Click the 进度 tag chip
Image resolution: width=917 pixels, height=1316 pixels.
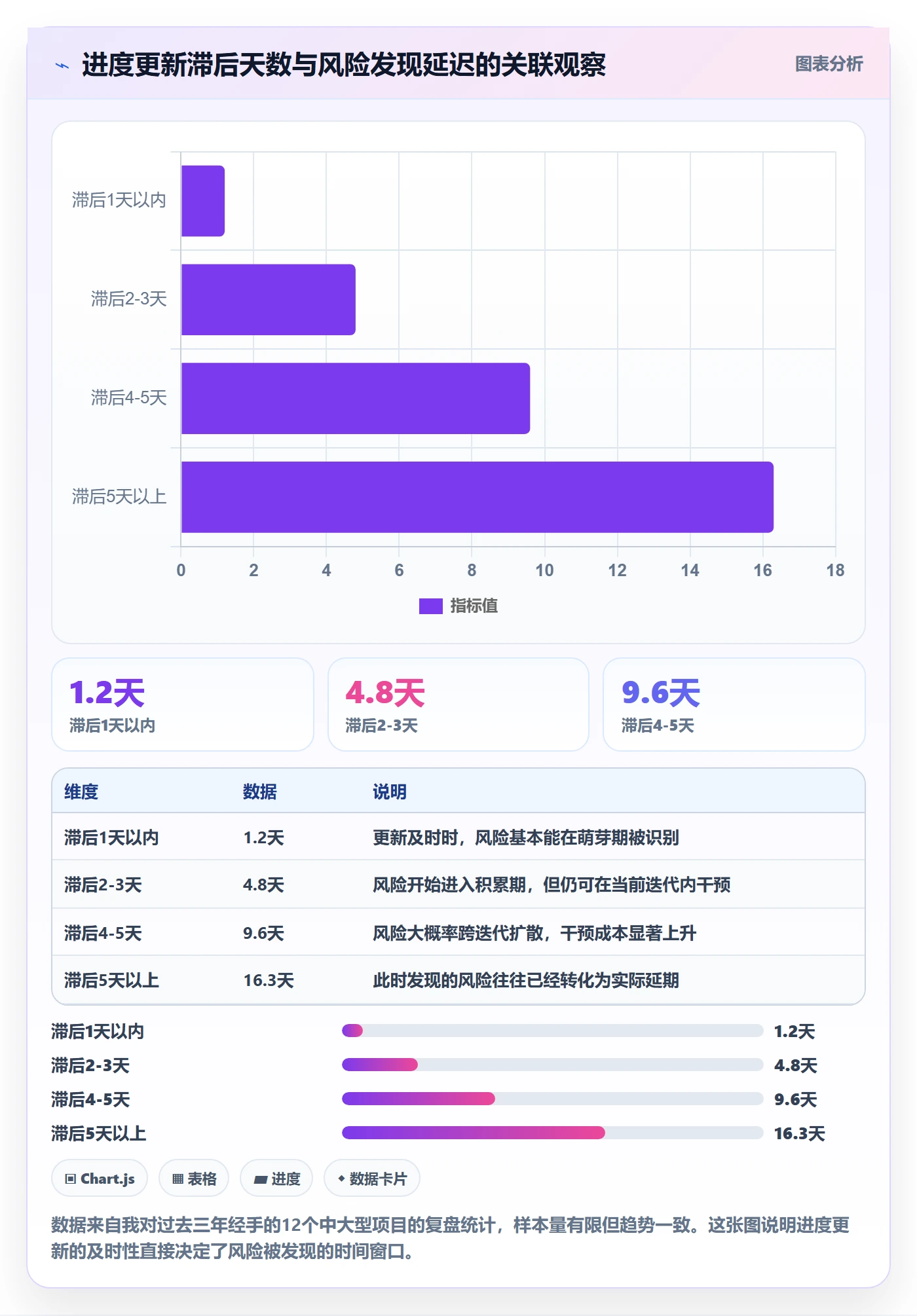pyautogui.click(x=276, y=1179)
